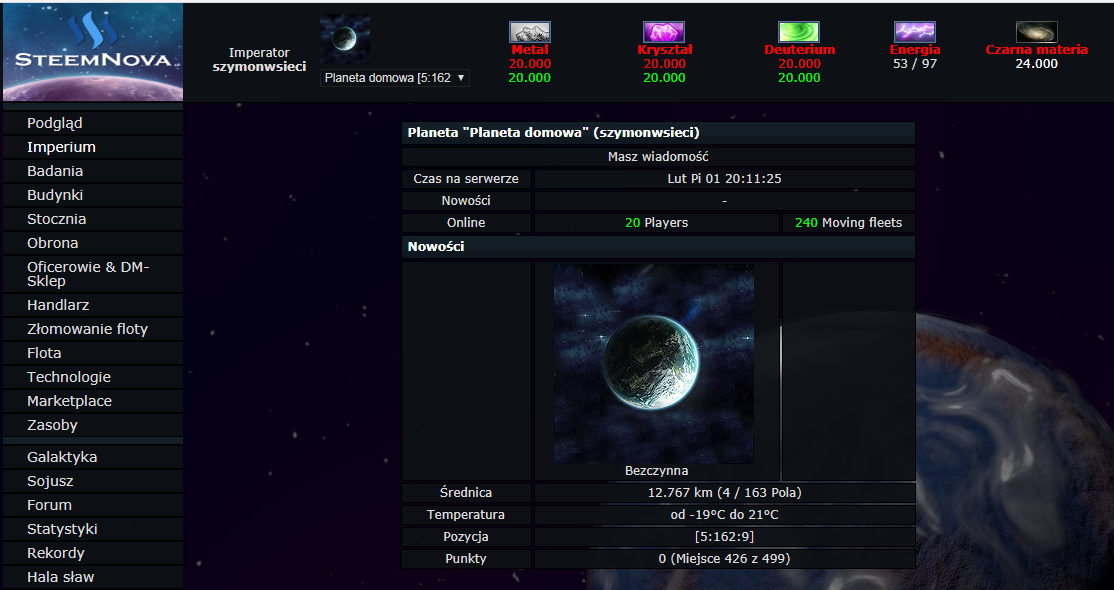
Task: Open the Technologie page
Action: 69,377
